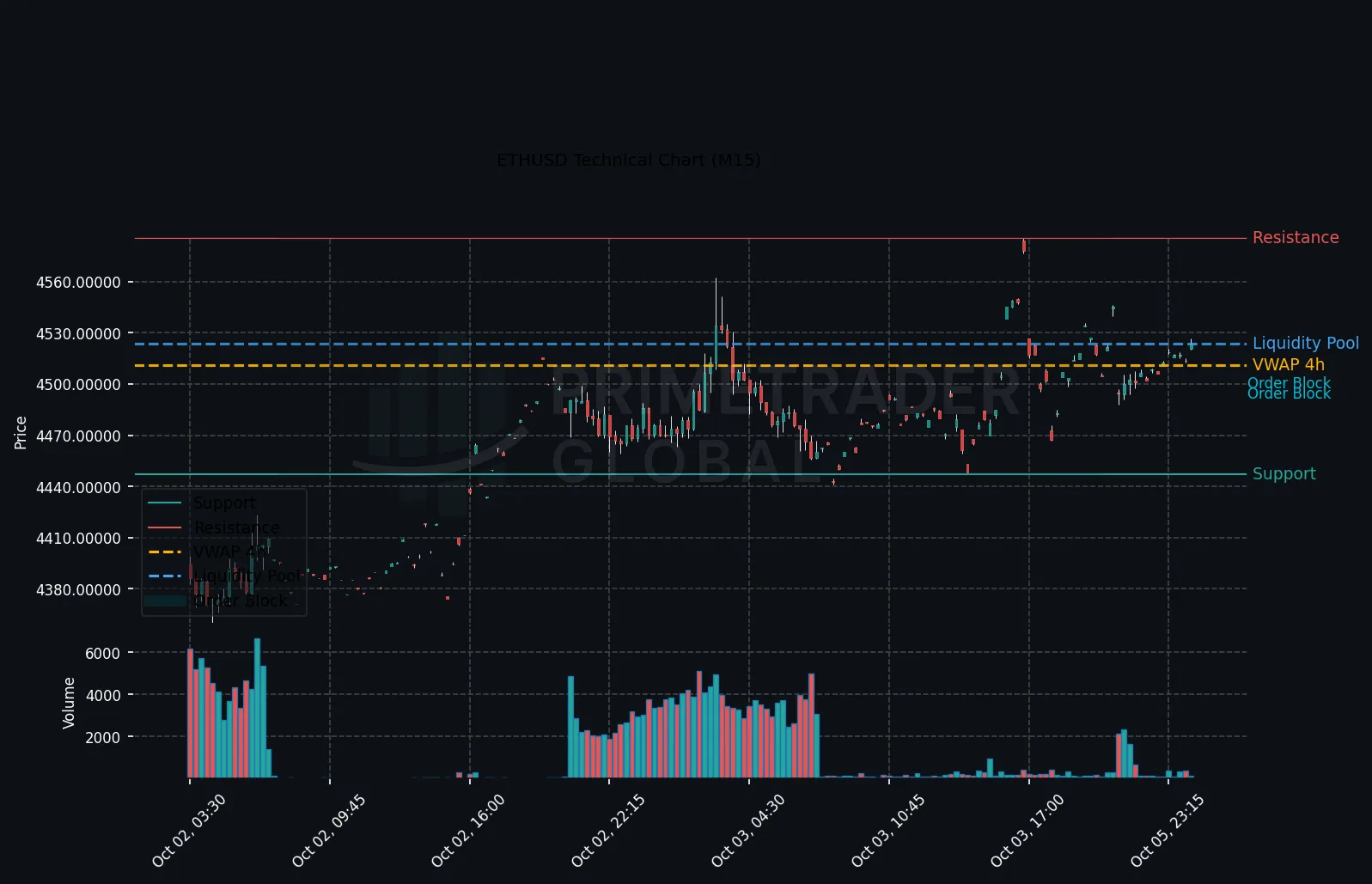Image resolution: width=1372 pixels, height=884 pixels.
Task: Click the 4470.00000 price tick
Action: coord(78,436)
